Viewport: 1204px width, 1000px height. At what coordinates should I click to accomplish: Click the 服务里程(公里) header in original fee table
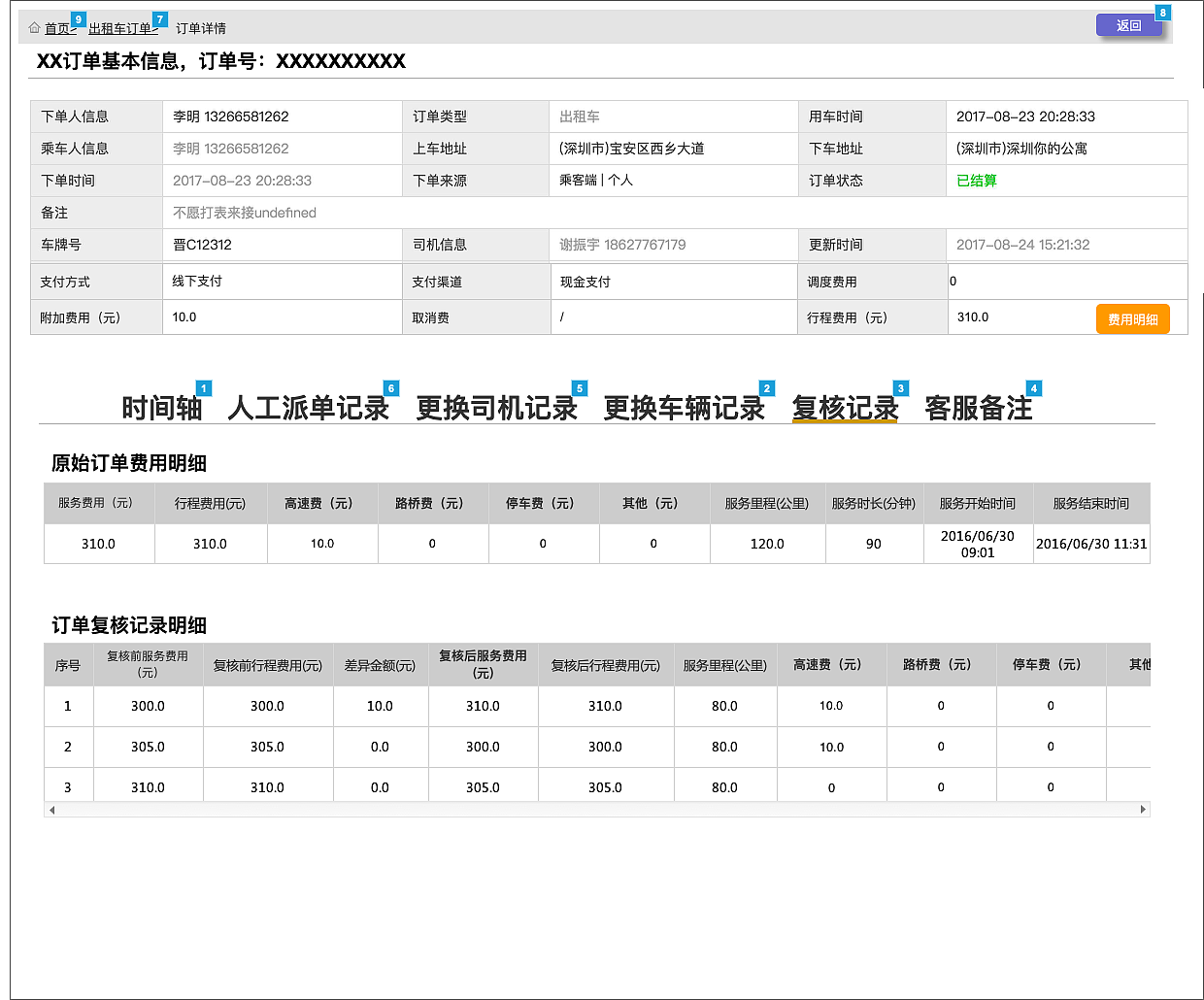[x=767, y=503]
